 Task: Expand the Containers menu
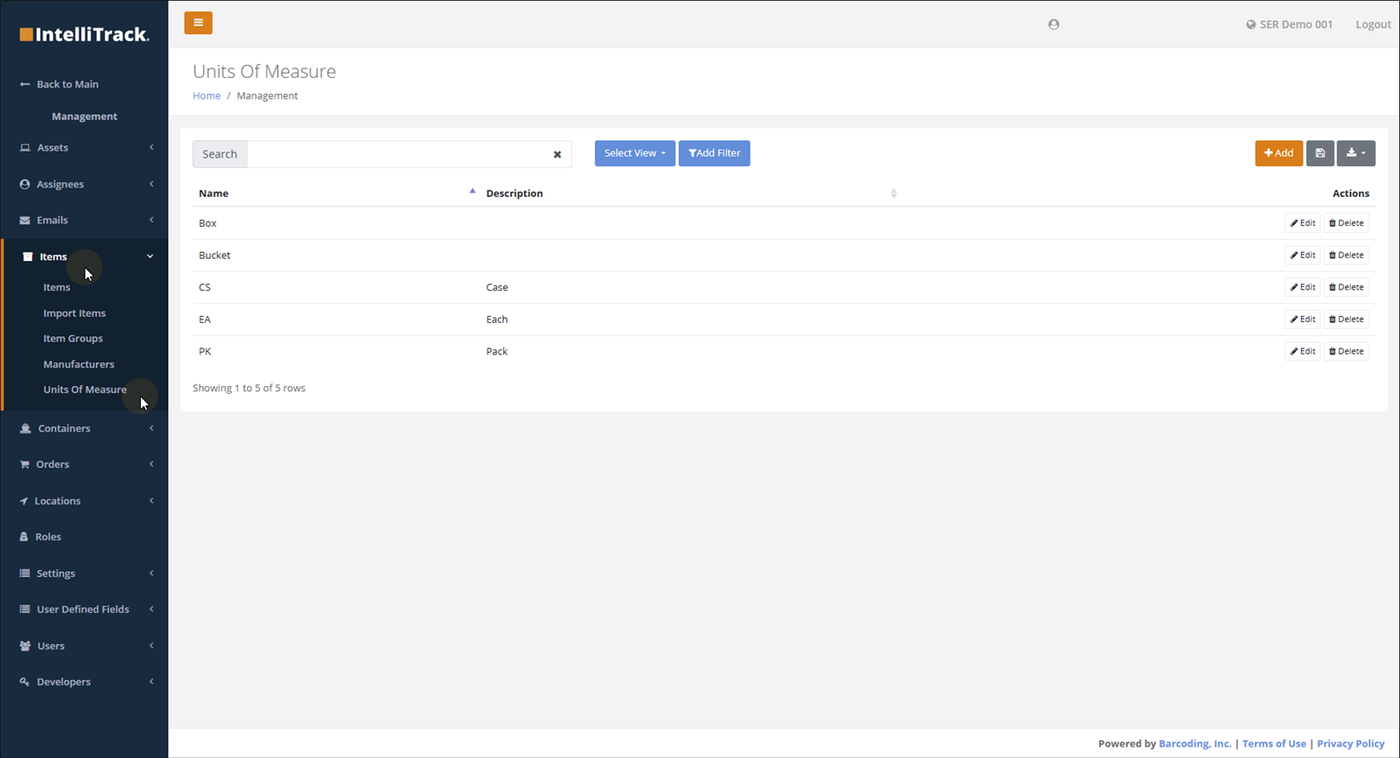point(84,428)
